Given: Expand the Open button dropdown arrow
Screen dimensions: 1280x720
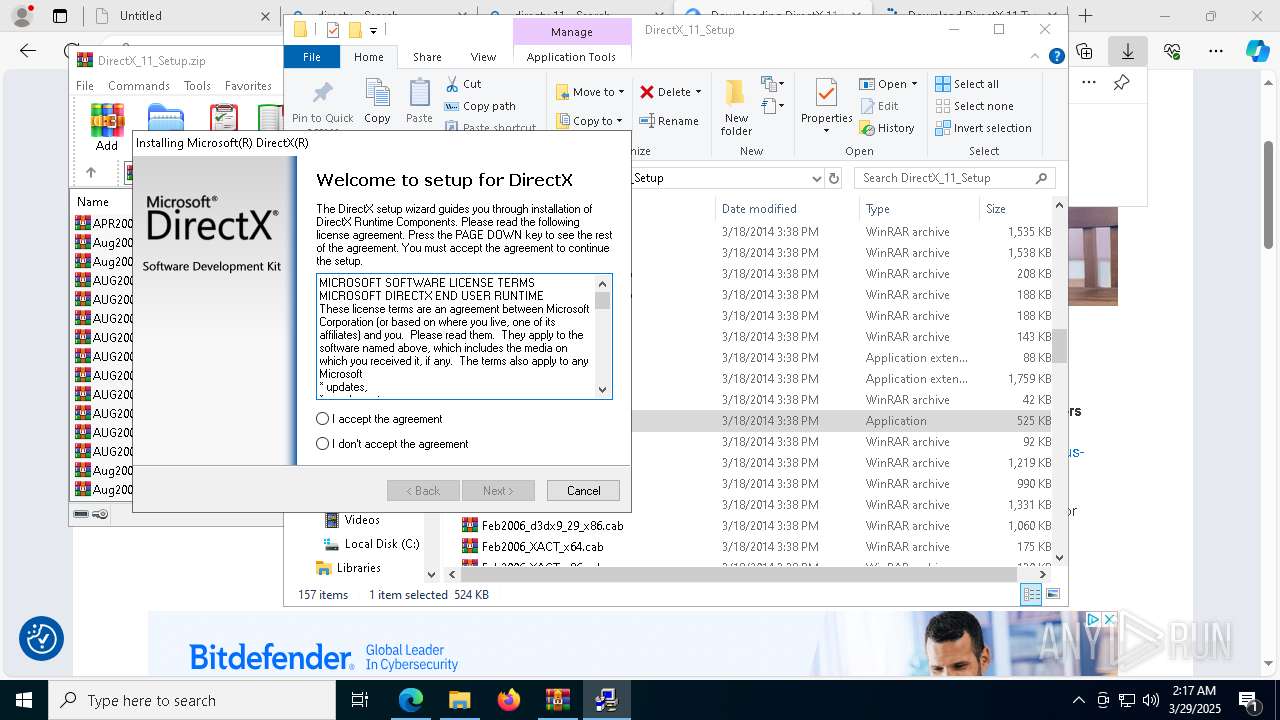Looking at the screenshot, I should point(914,84).
